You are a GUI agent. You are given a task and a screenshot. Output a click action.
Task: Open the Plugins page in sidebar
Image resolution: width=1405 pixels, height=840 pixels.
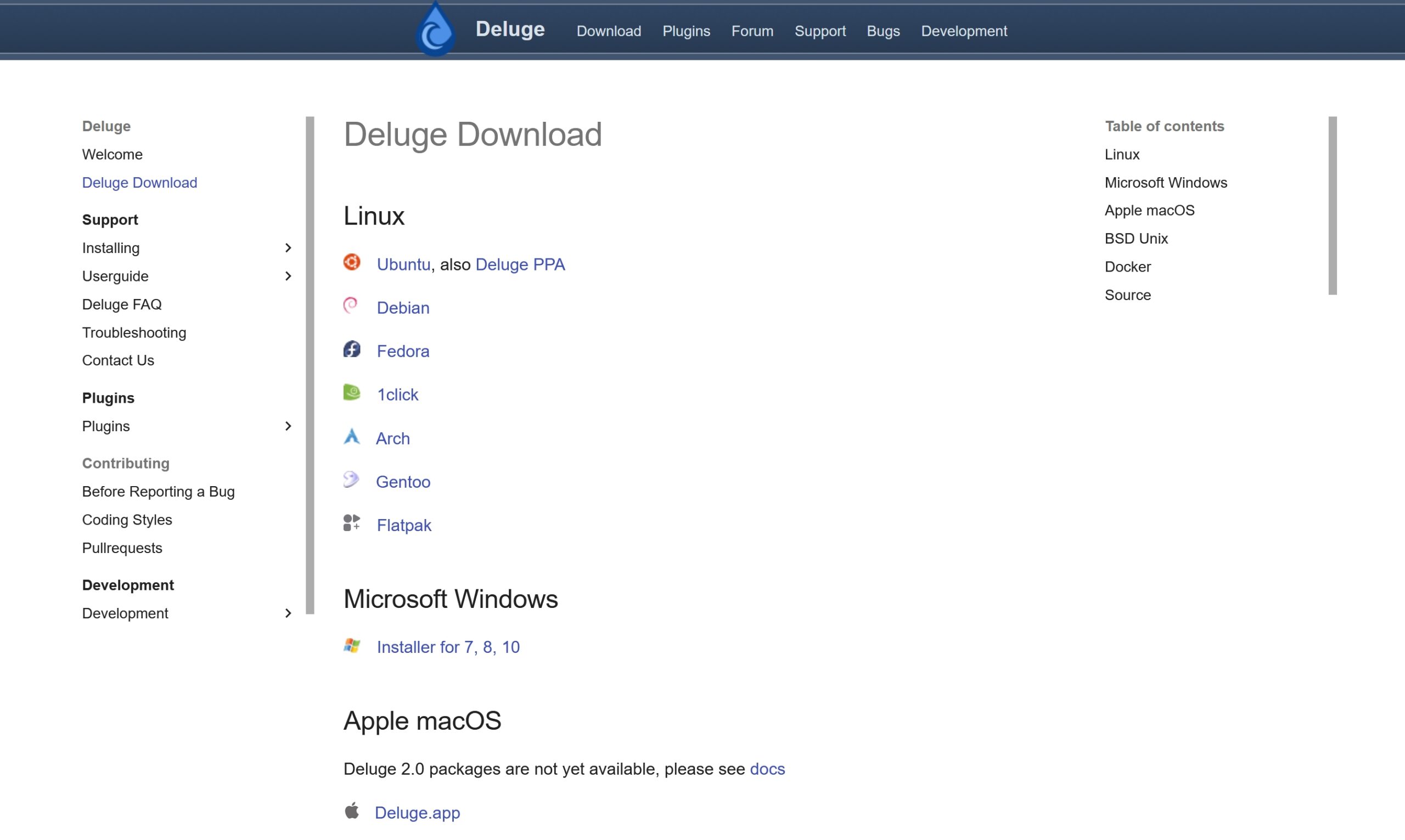(106, 426)
